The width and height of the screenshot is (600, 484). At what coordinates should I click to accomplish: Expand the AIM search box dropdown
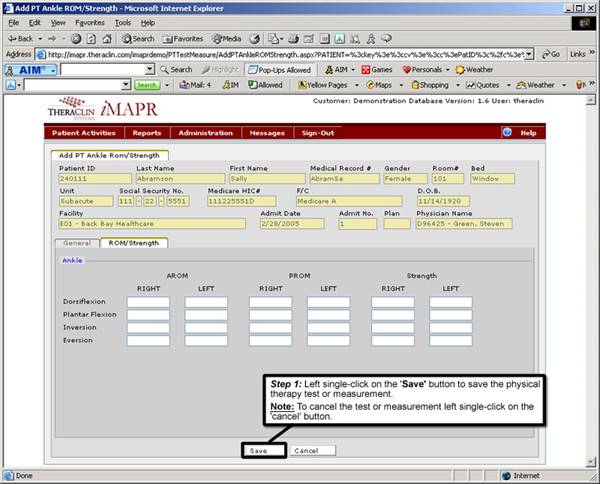[x=150, y=69]
